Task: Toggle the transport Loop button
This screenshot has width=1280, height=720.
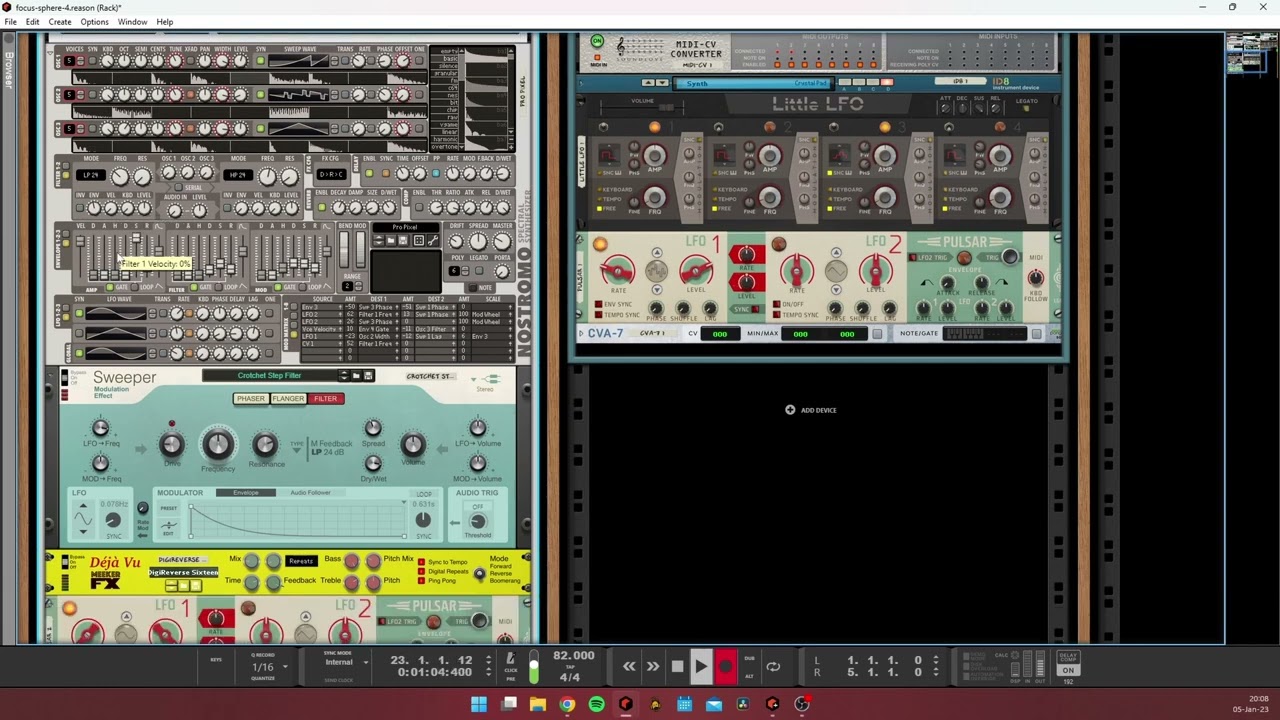Action: (x=773, y=666)
